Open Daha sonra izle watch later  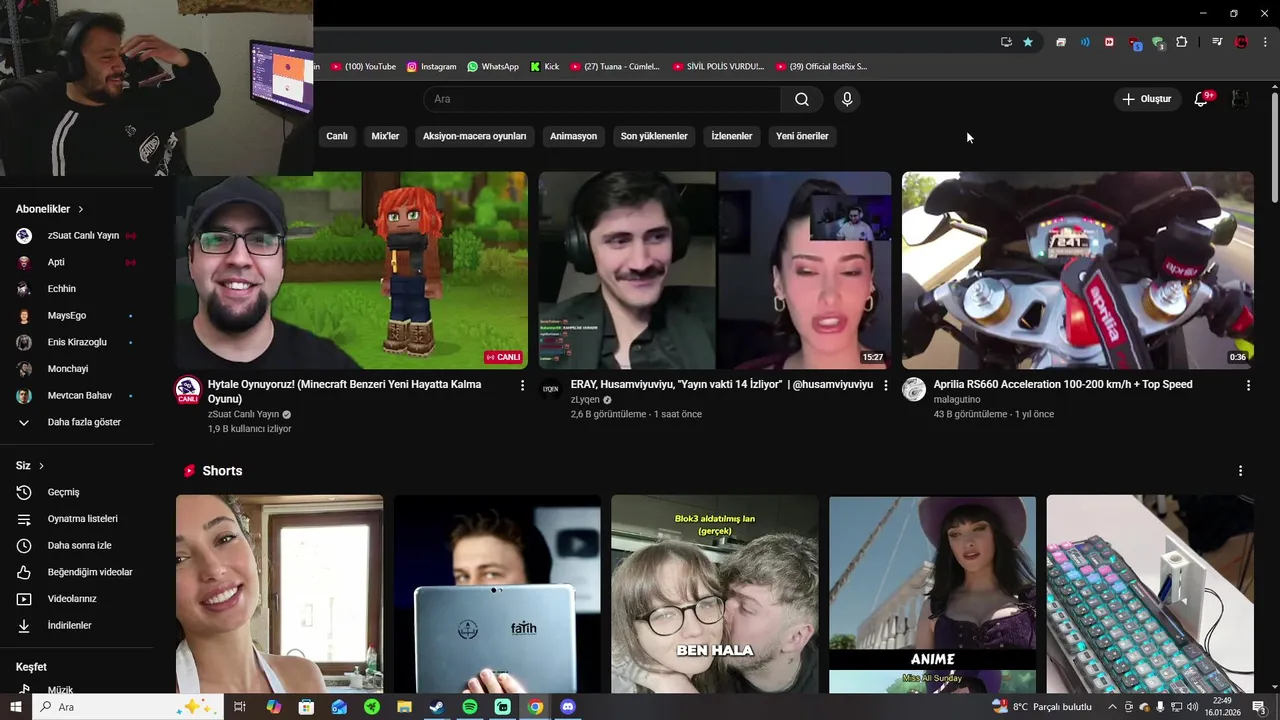click(77, 545)
